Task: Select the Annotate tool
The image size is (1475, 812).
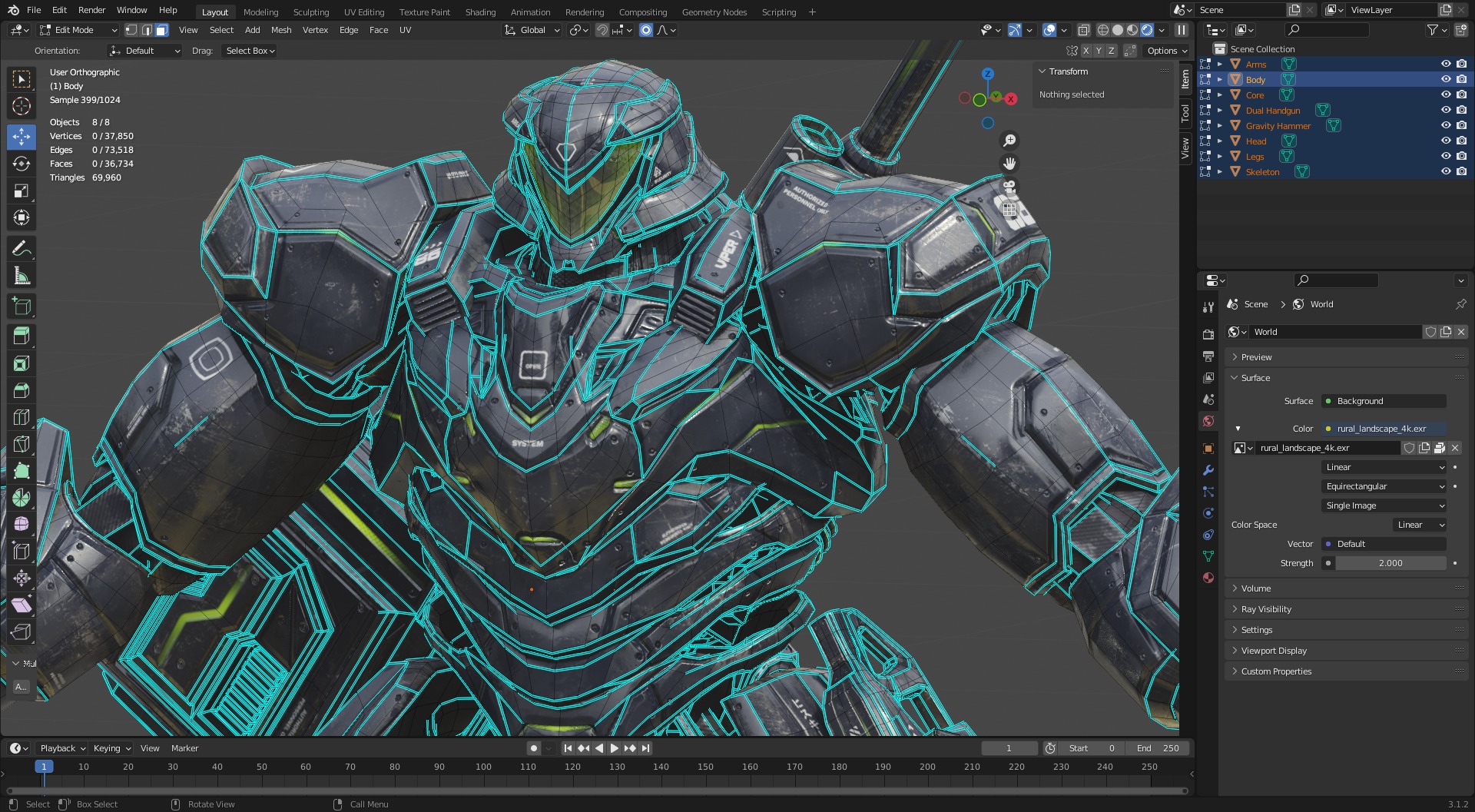Action: coord(22,249)
